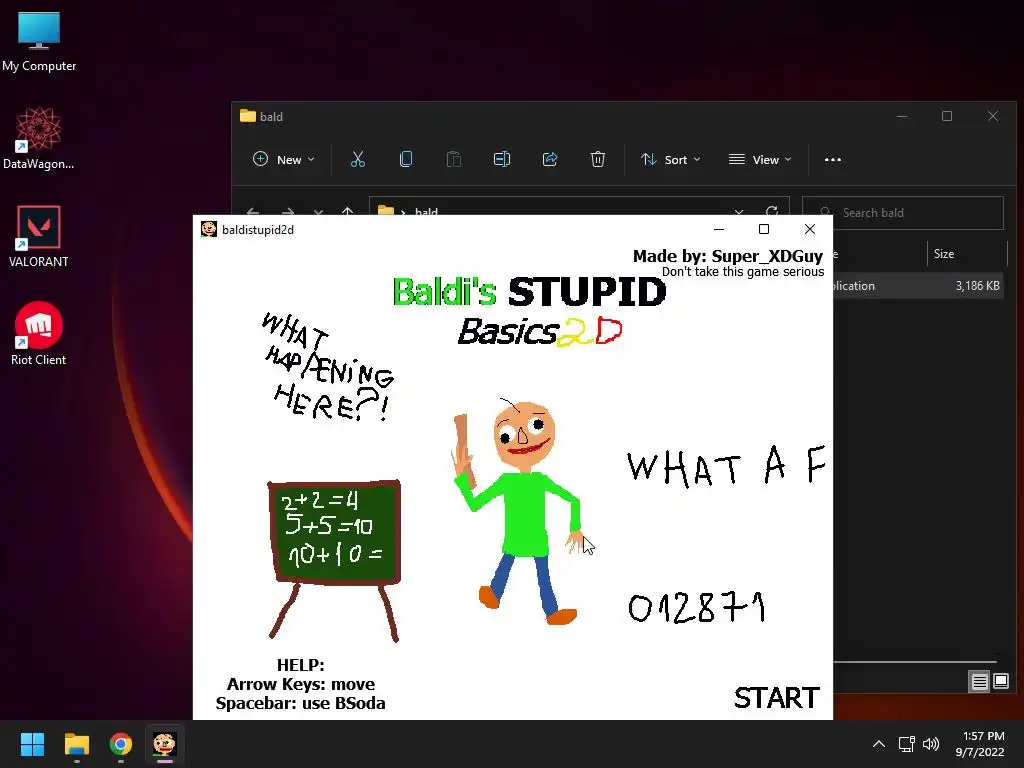Open the DataWagon desktop shortcut
The width and height of the screenshot is (1024, 768).
coord(39,138)
